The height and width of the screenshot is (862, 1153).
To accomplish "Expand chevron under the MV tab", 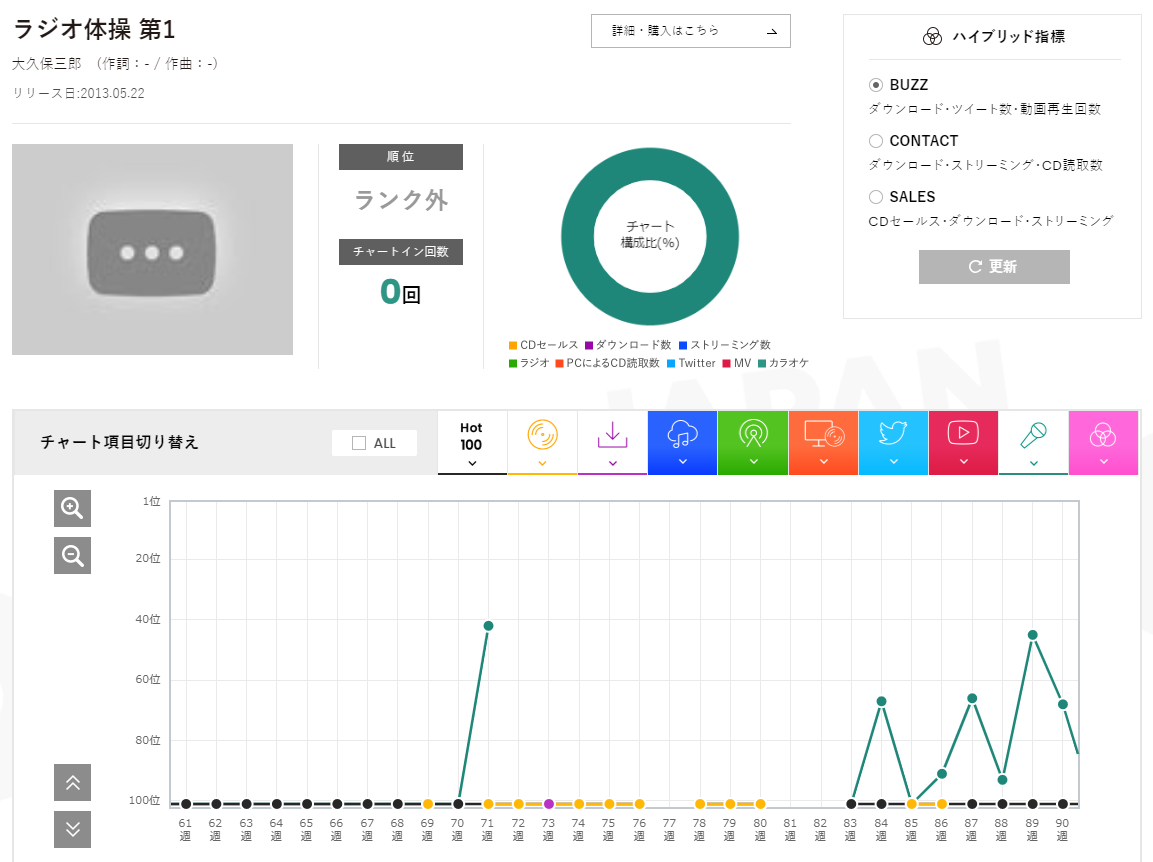I will (x=963, y=462).
